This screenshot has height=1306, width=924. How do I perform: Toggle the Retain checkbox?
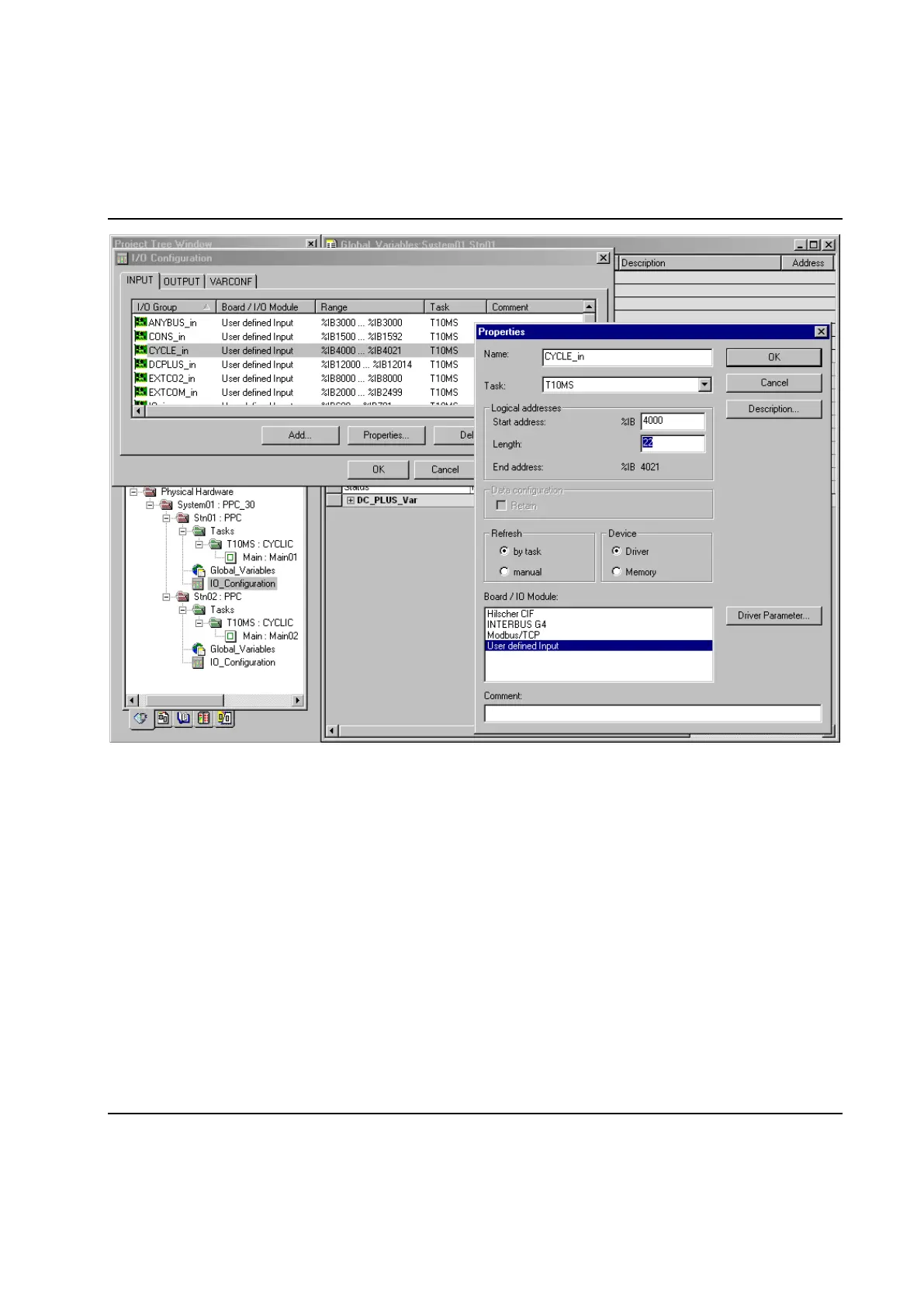point(501,505)
